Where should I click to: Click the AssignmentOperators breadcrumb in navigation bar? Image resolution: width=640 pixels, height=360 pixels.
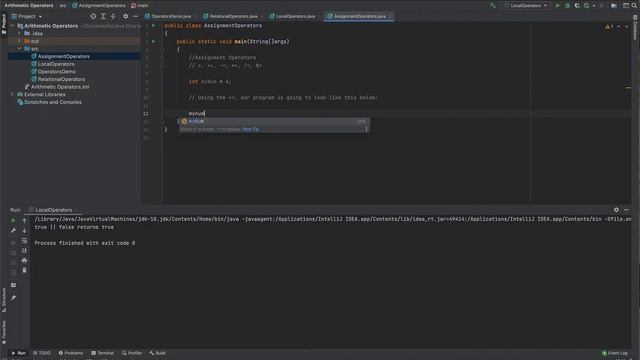tap(99, 6)
